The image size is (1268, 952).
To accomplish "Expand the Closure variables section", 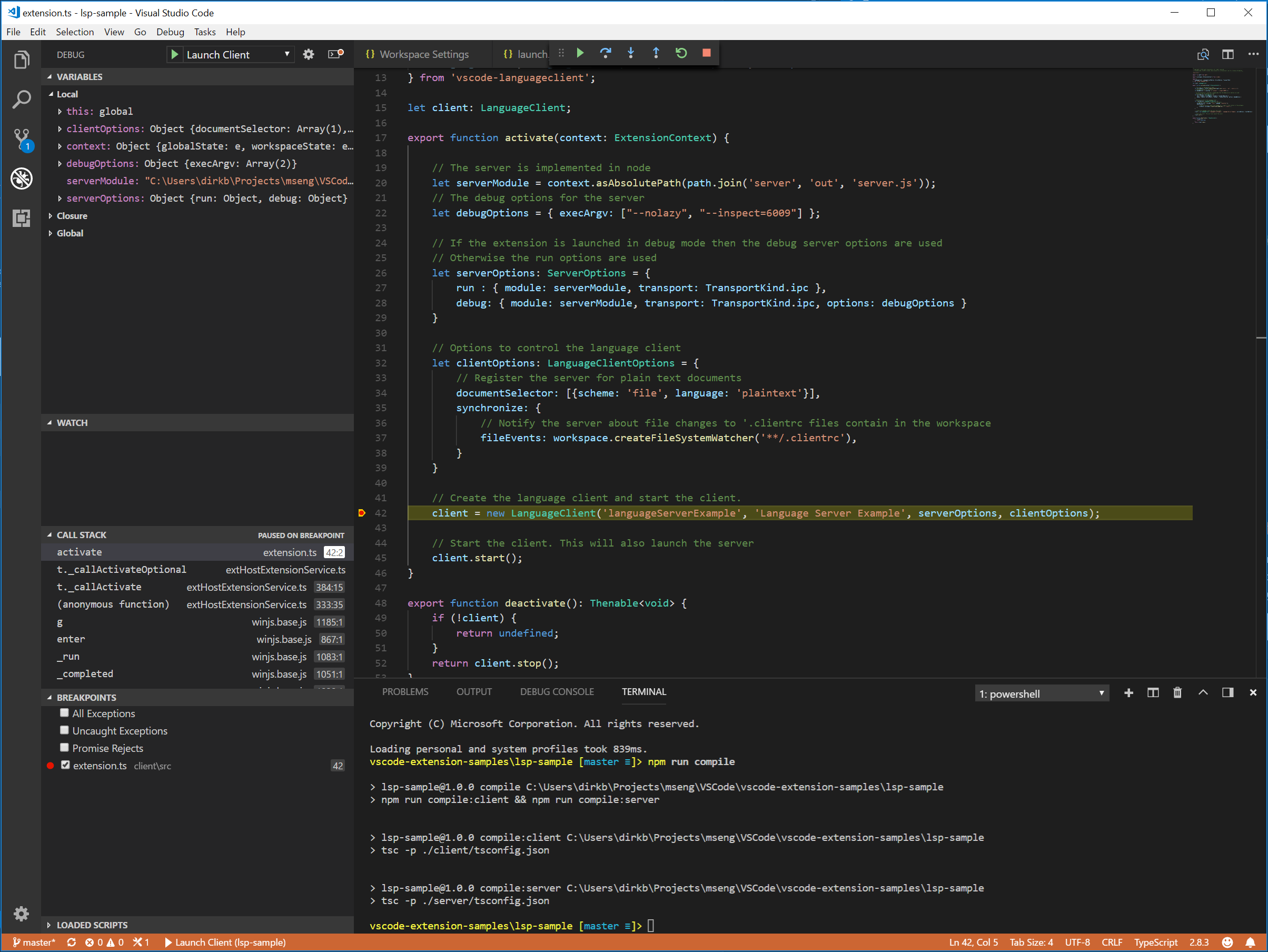I will pyautogui.click(x=51, y=216).
